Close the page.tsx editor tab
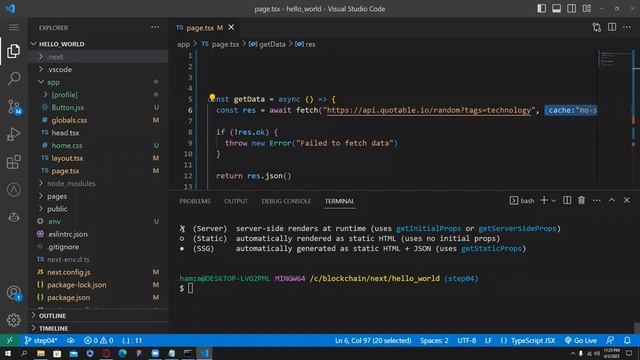 (231, 27)
